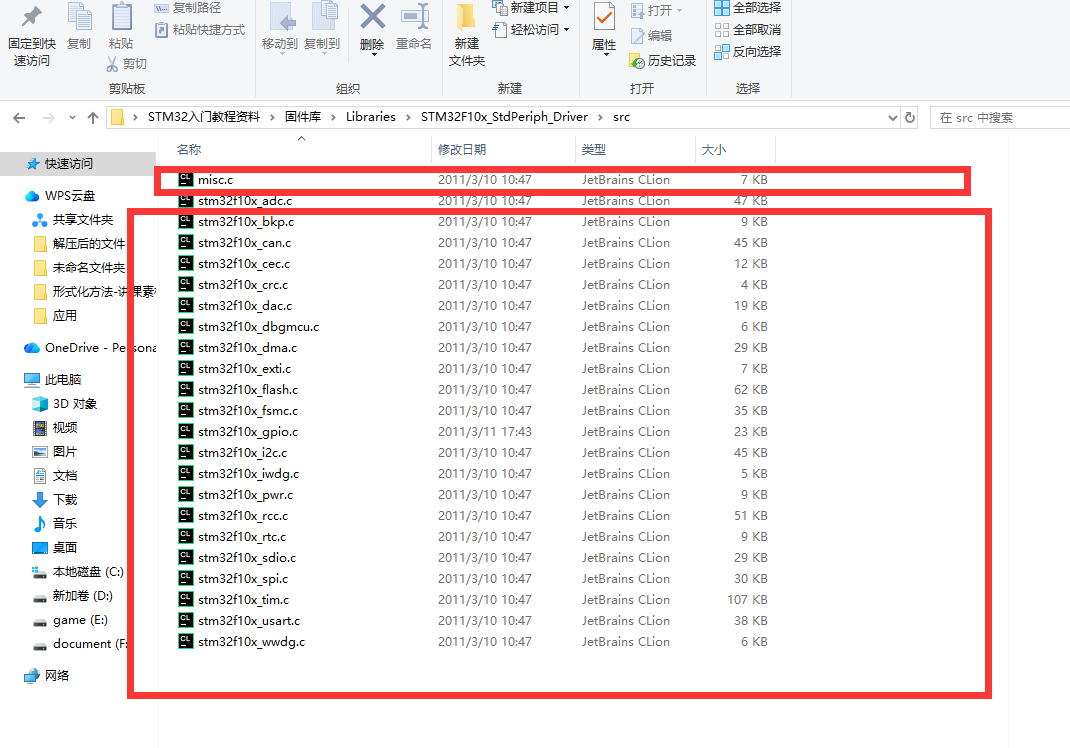Open the Move to (移动到) menu
This screenshot has width=1070, height=748.
click(280, 27)
